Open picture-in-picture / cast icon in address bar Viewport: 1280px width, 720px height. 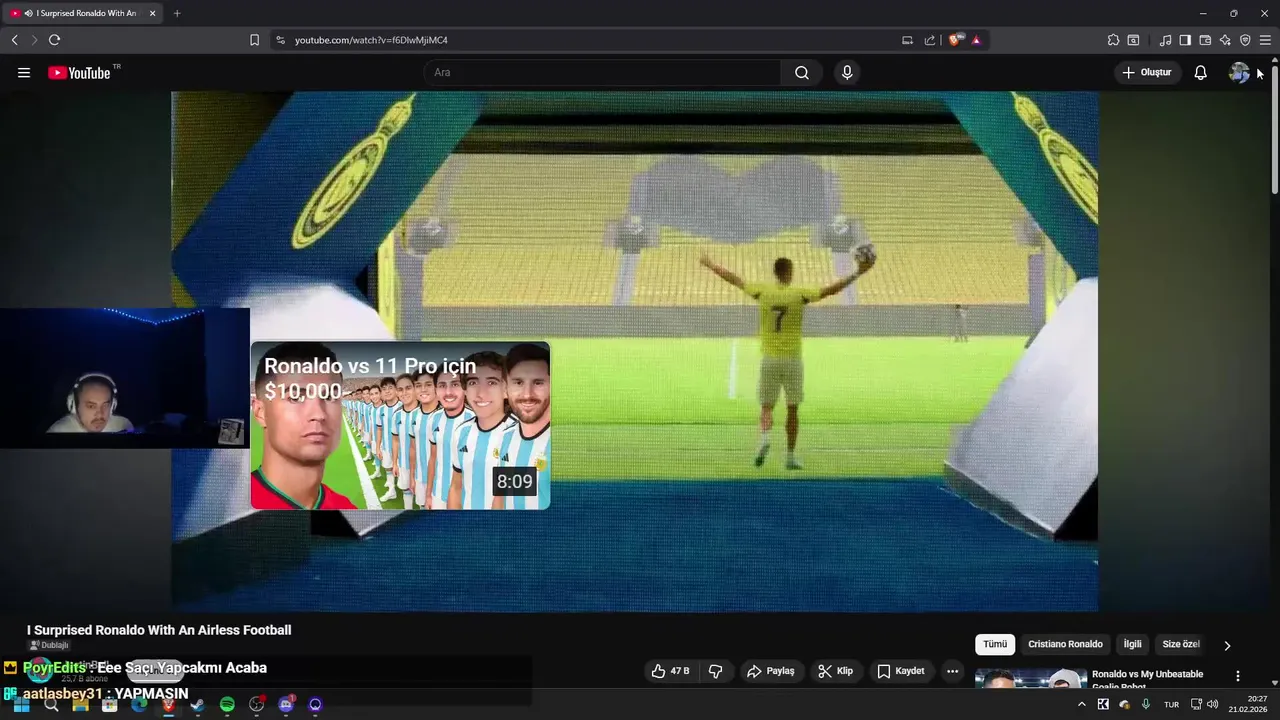click(x=907, y=40)
